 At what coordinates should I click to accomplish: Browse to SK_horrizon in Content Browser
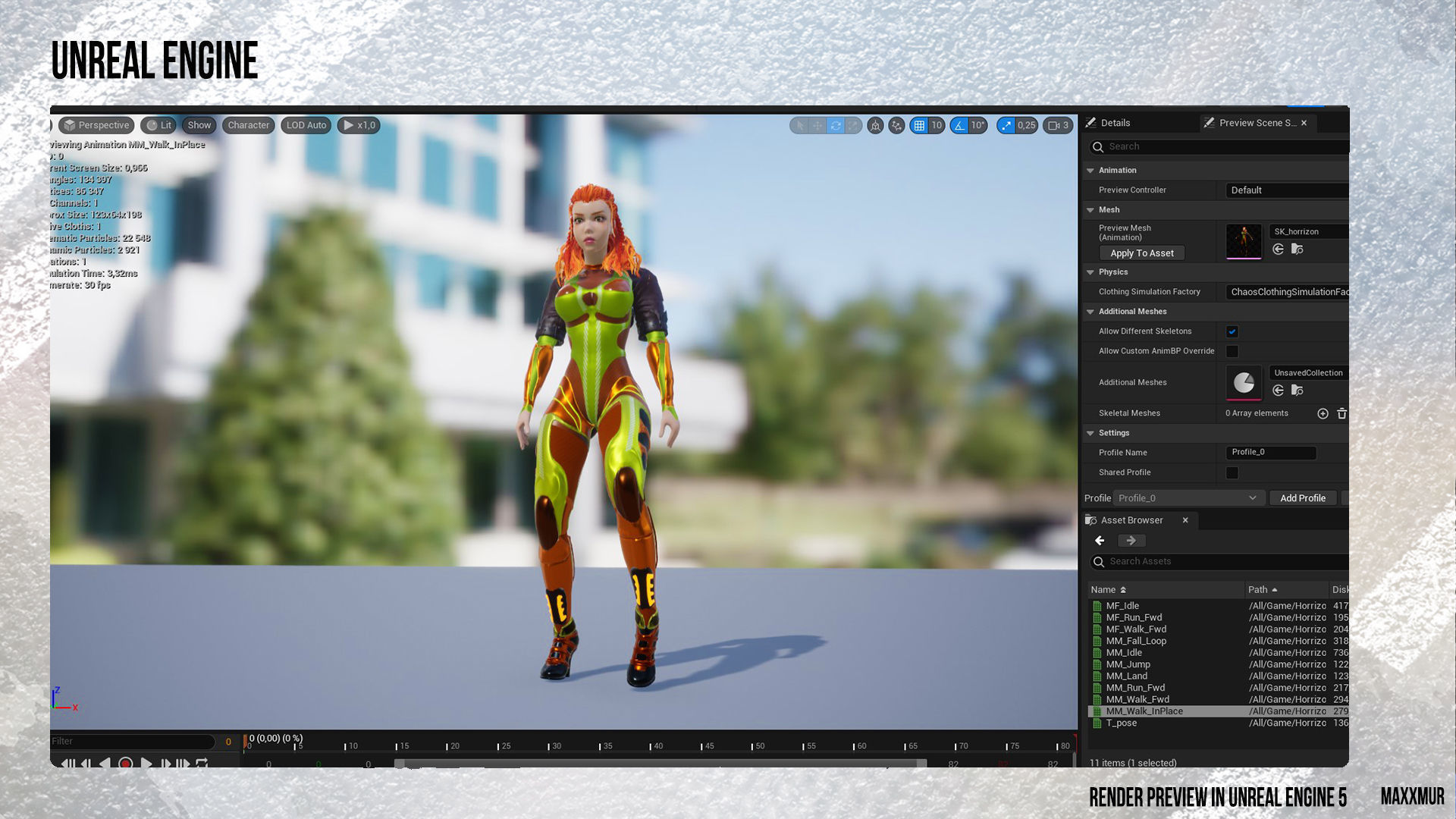(1298, 249)
